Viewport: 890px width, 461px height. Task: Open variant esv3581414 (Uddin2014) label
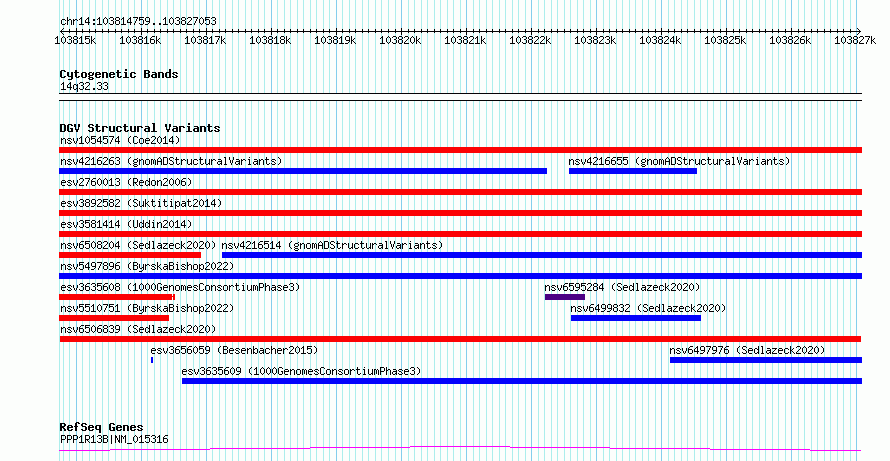(x=126, y=224)
